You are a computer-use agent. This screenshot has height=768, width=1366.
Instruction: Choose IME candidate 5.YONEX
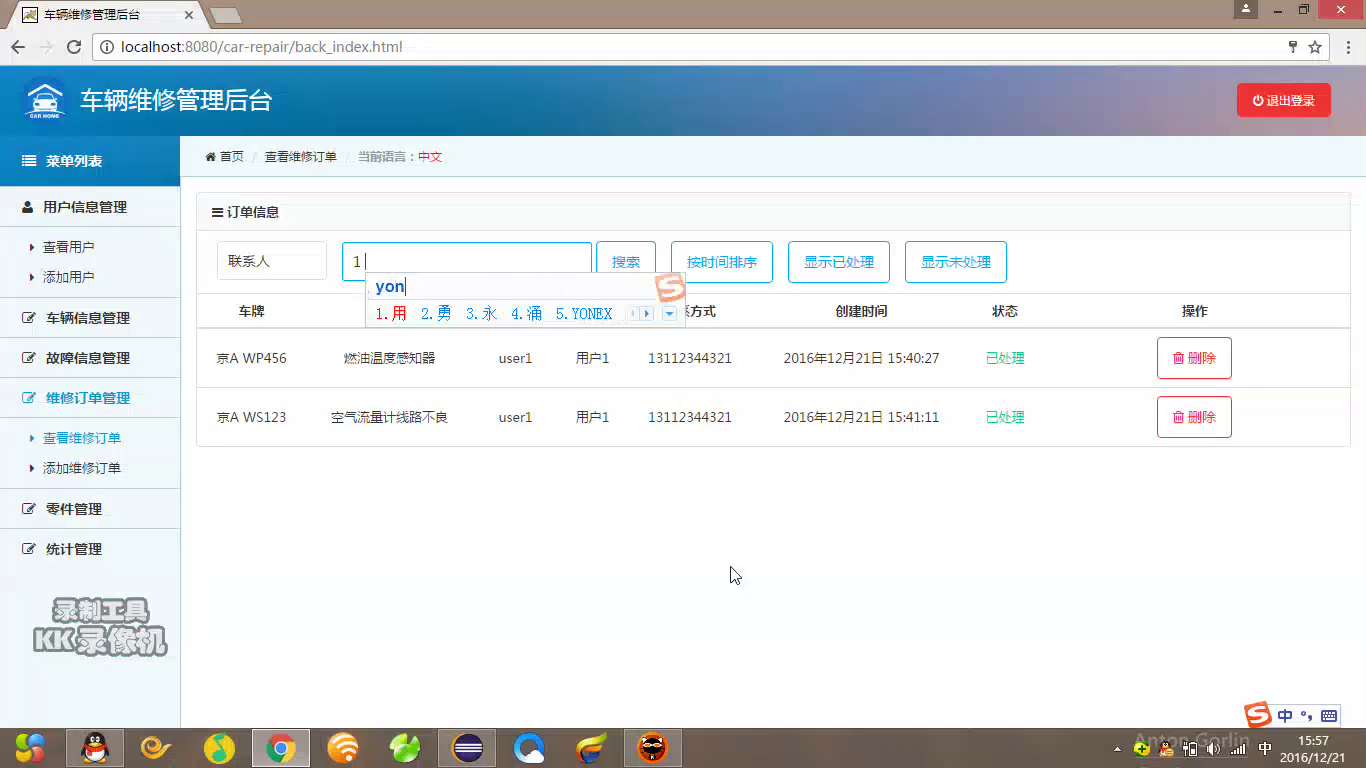pos(584,314)
